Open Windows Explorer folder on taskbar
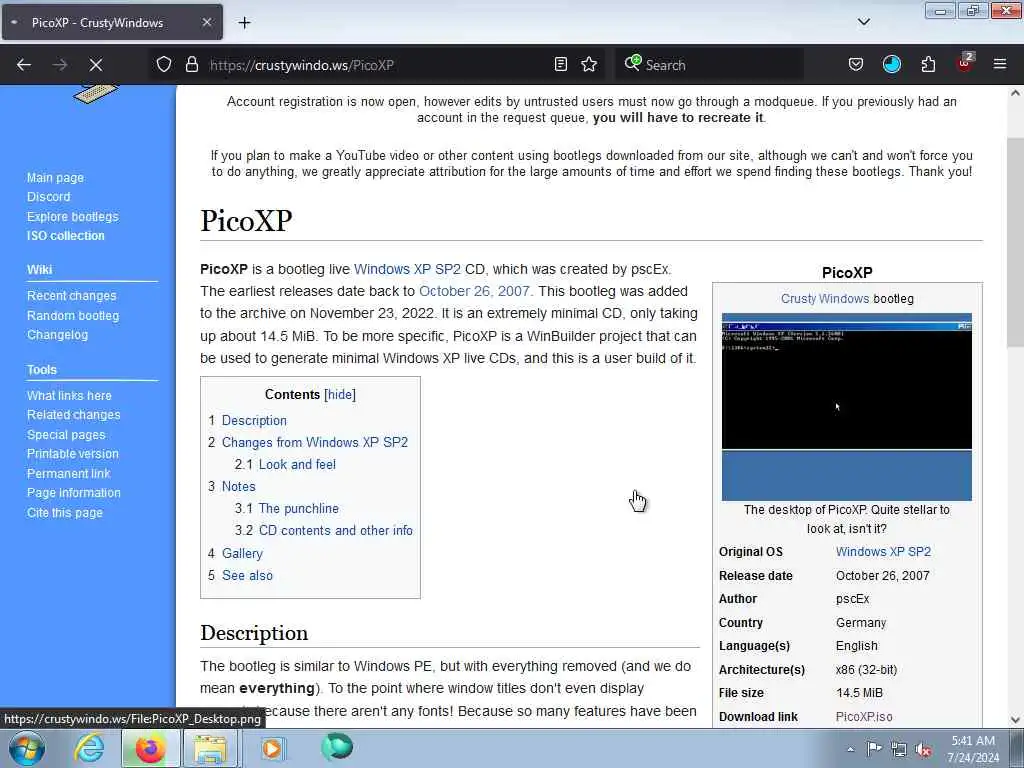Viewport: 1024px width, 768px height. tap(210, 748)
